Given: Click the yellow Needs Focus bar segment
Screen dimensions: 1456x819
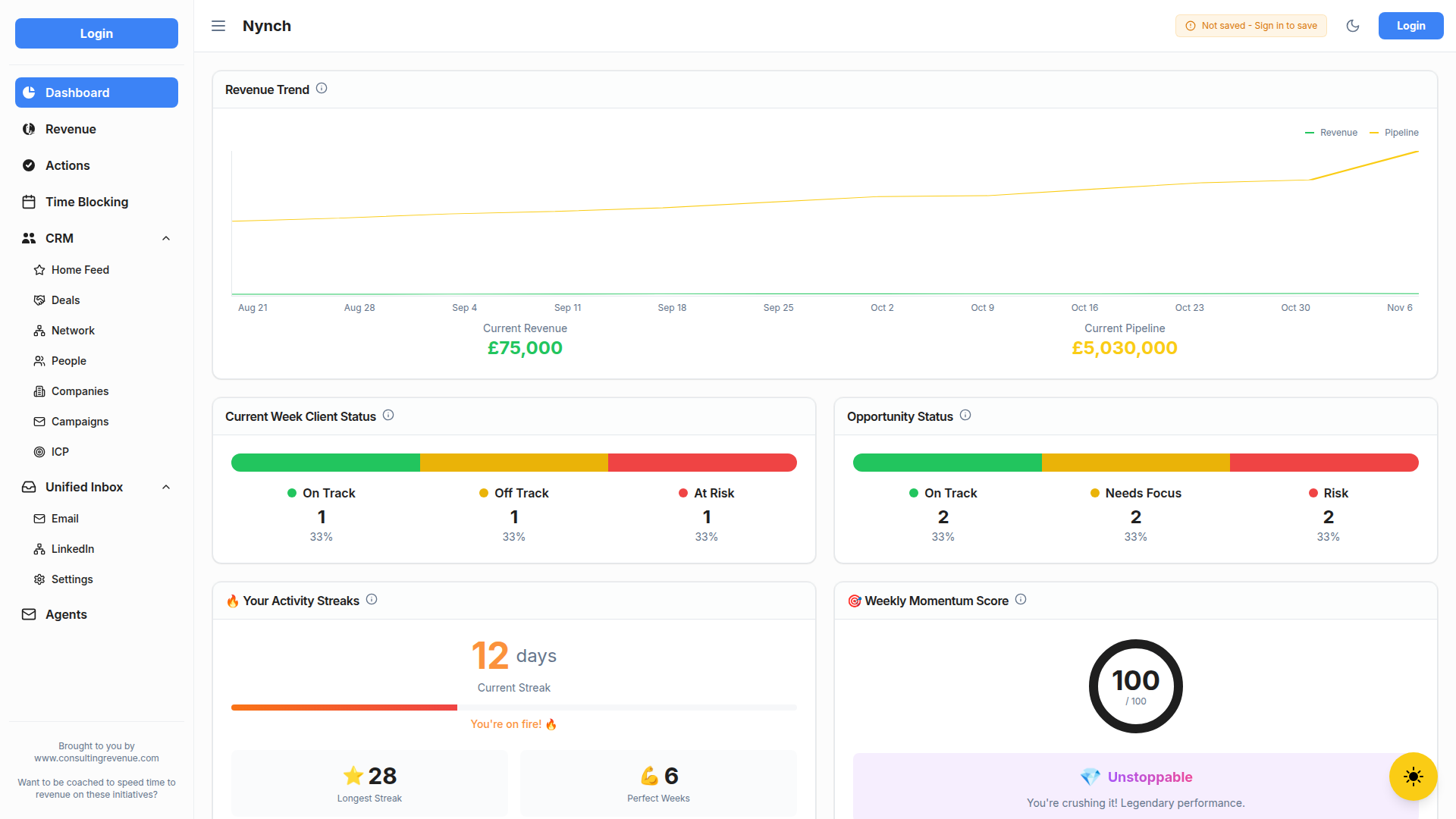Looking at the screenshot, I should pos(1136,463).
